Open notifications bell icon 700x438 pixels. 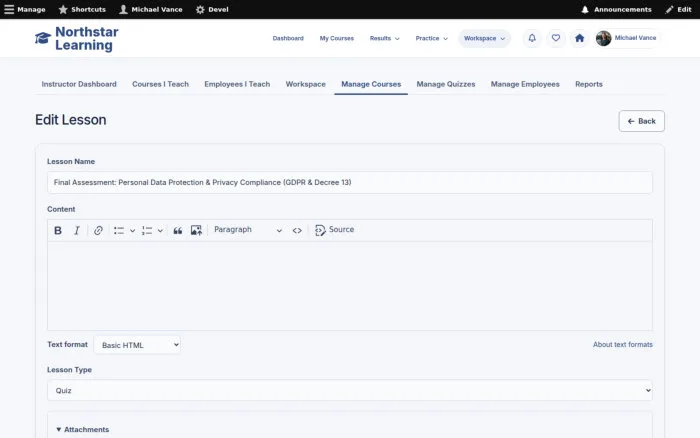532,38
